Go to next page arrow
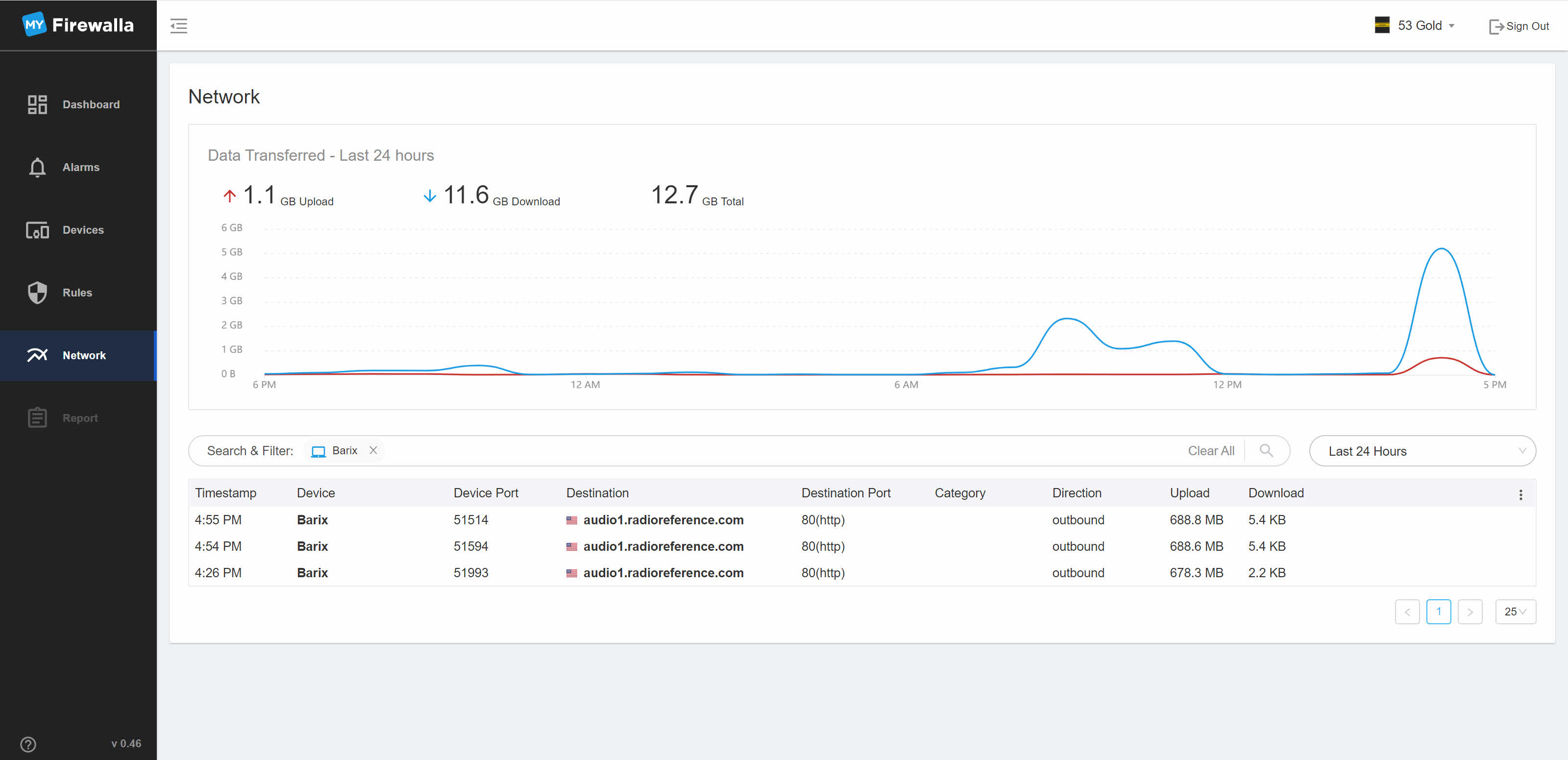Viewport: 1568px width, 760px height. [x=1470, y=612]
